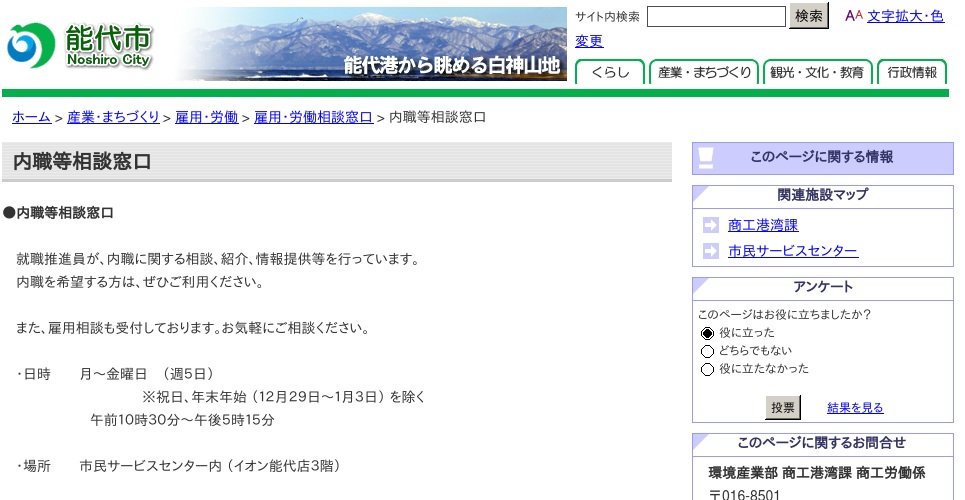Image resolution: width=965 pixels, height=500 pixels.
Task: Click arrow icon beside 市民サービスセンター
Action: pos(711,251)
